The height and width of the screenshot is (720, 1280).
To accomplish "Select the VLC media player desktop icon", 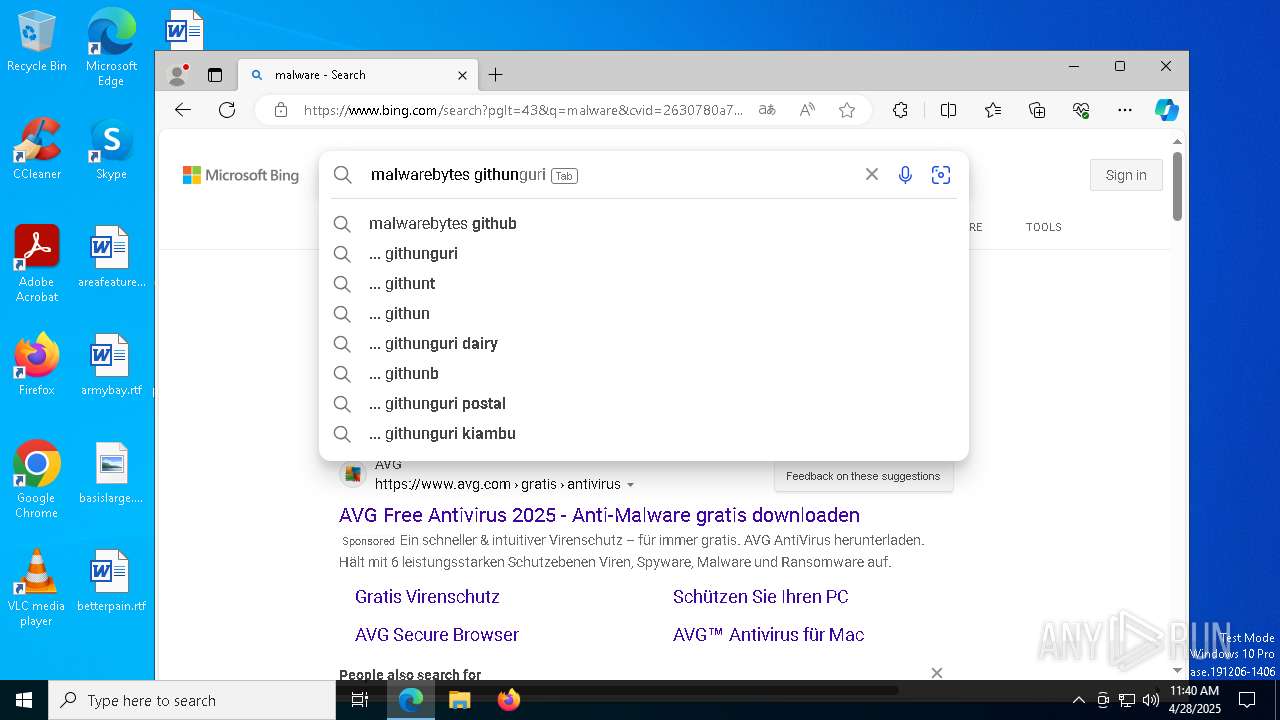I will pos(36,587).
